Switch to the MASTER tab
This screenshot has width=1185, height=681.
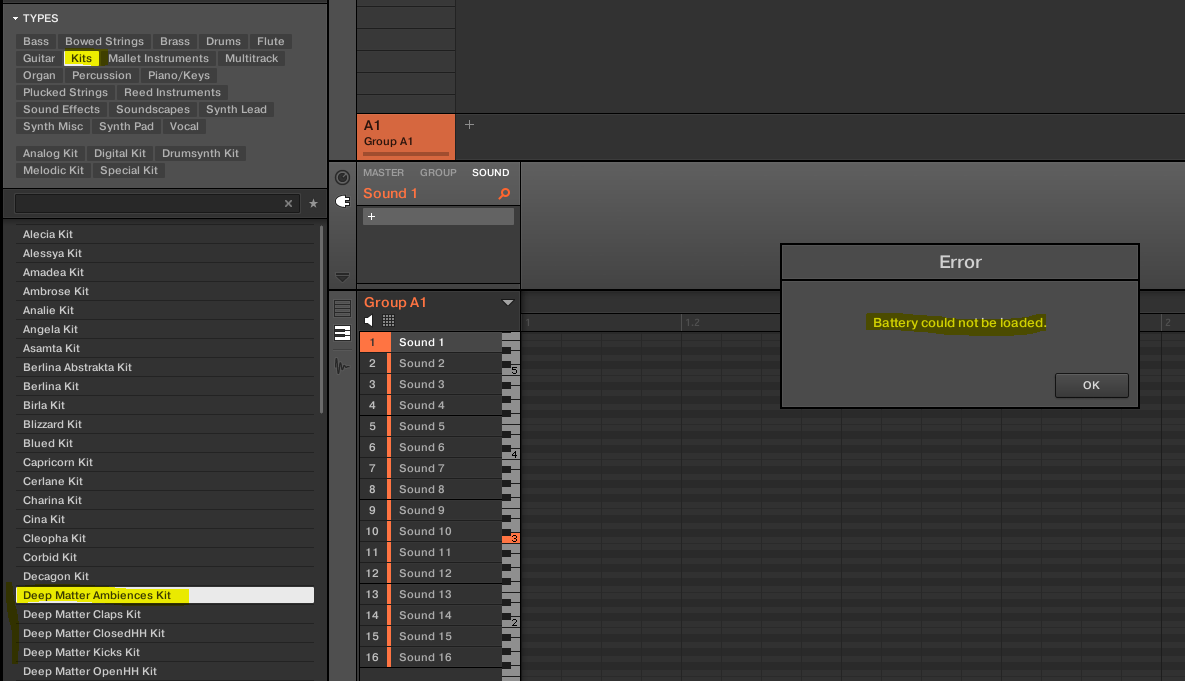[383, 173]
